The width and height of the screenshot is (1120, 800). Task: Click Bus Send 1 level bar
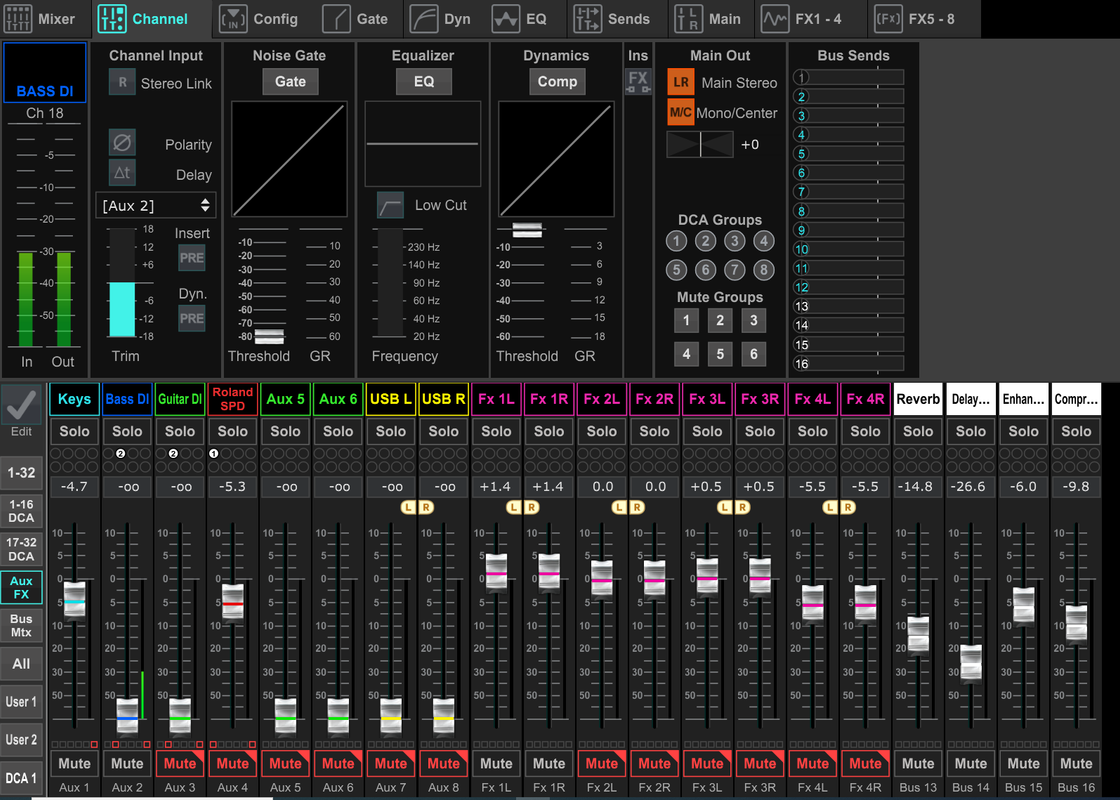coord(856,77)
